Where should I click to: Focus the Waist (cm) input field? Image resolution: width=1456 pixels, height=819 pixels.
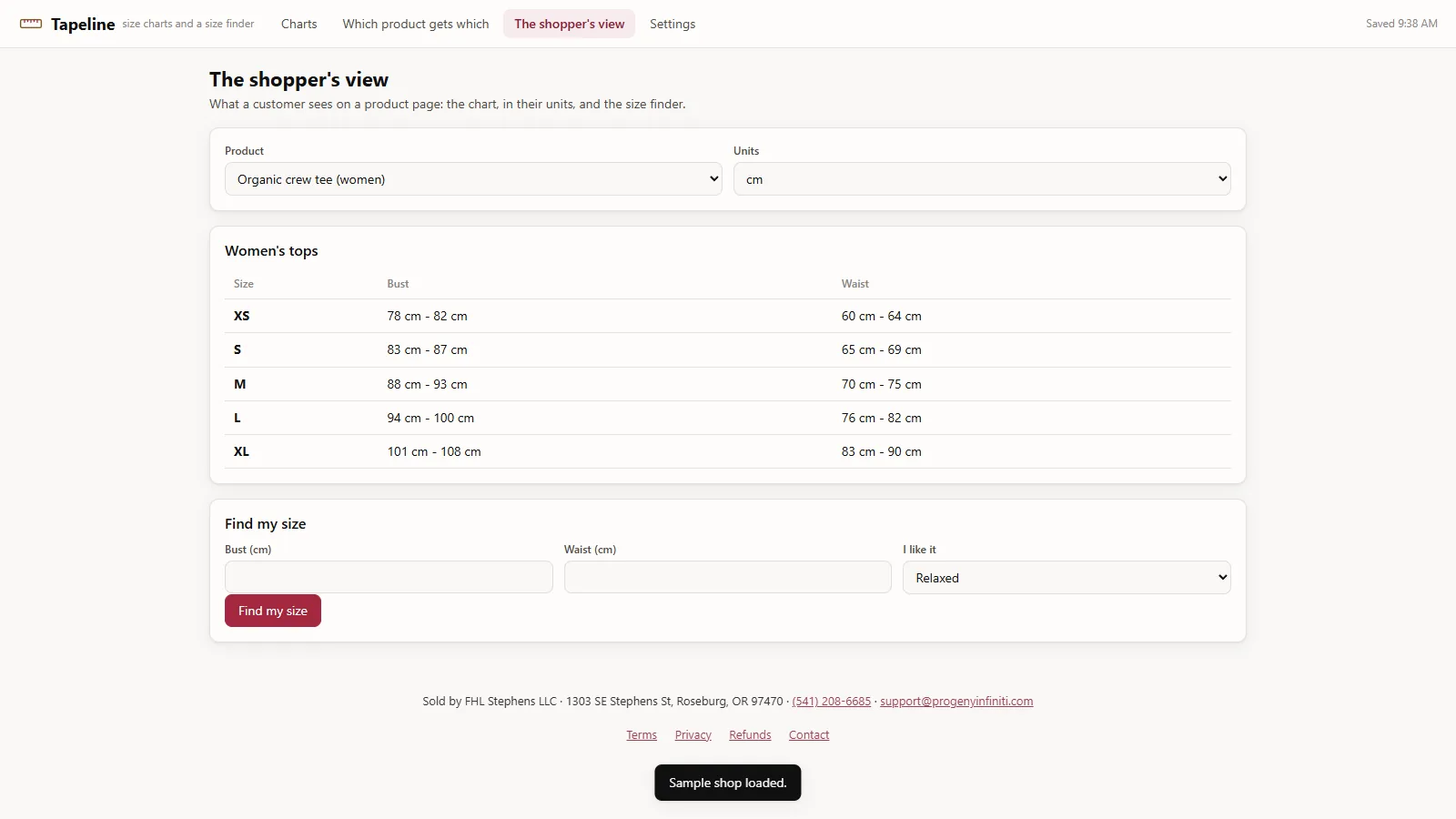pos(728,577)
